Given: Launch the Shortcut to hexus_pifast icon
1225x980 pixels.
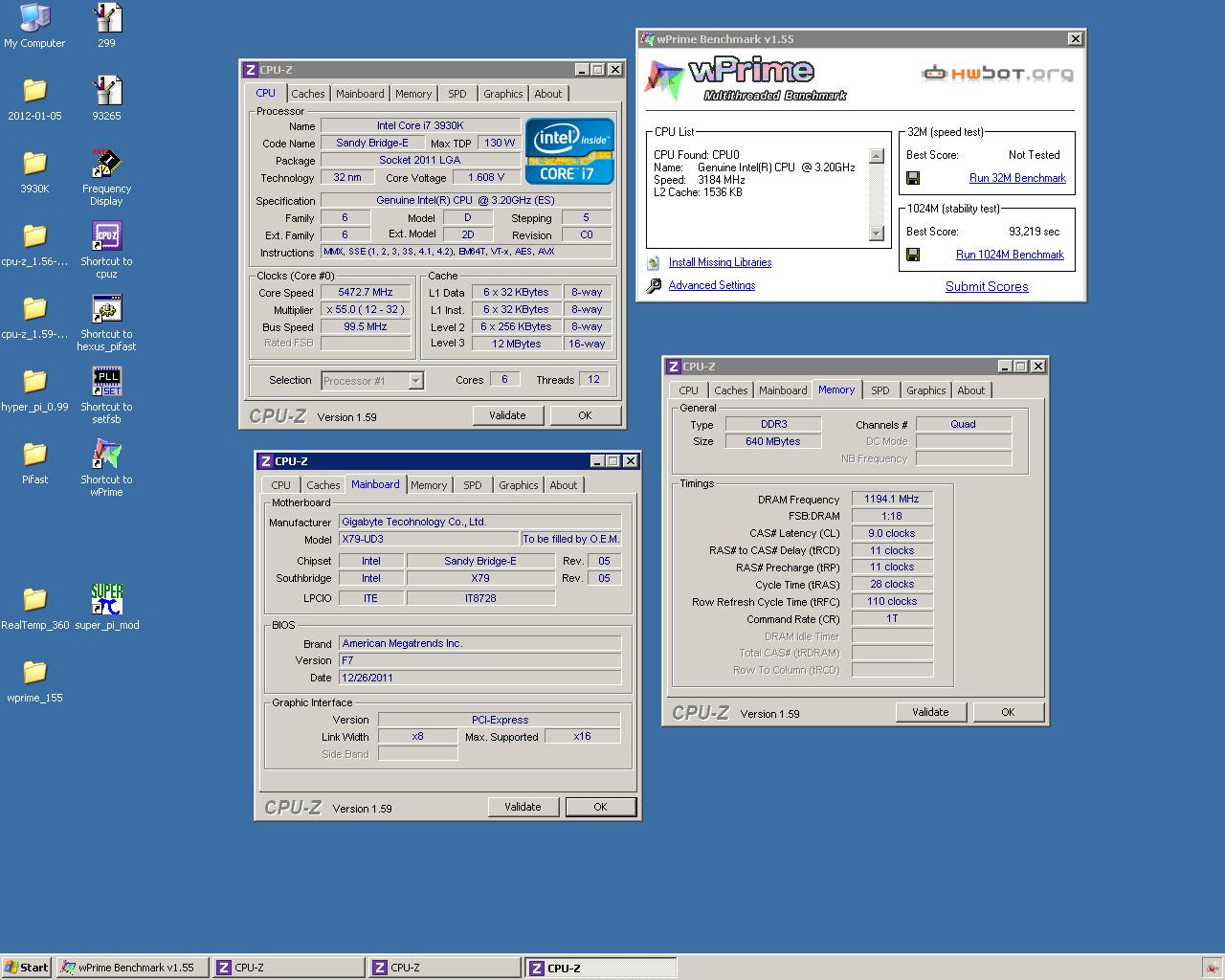Looking at the screenshot, I should [106, 309].
